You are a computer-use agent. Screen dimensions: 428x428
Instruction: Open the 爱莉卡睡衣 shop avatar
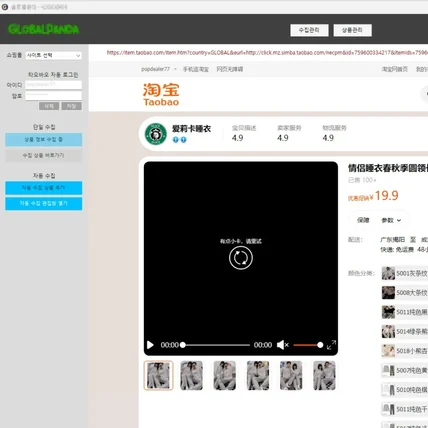coord(156,134)
